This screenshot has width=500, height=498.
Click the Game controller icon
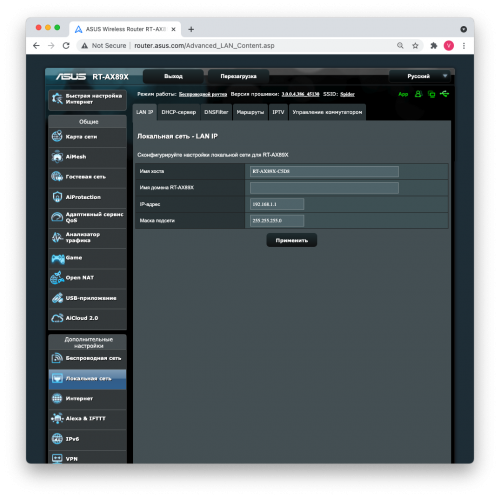click(x=58, y=258)
